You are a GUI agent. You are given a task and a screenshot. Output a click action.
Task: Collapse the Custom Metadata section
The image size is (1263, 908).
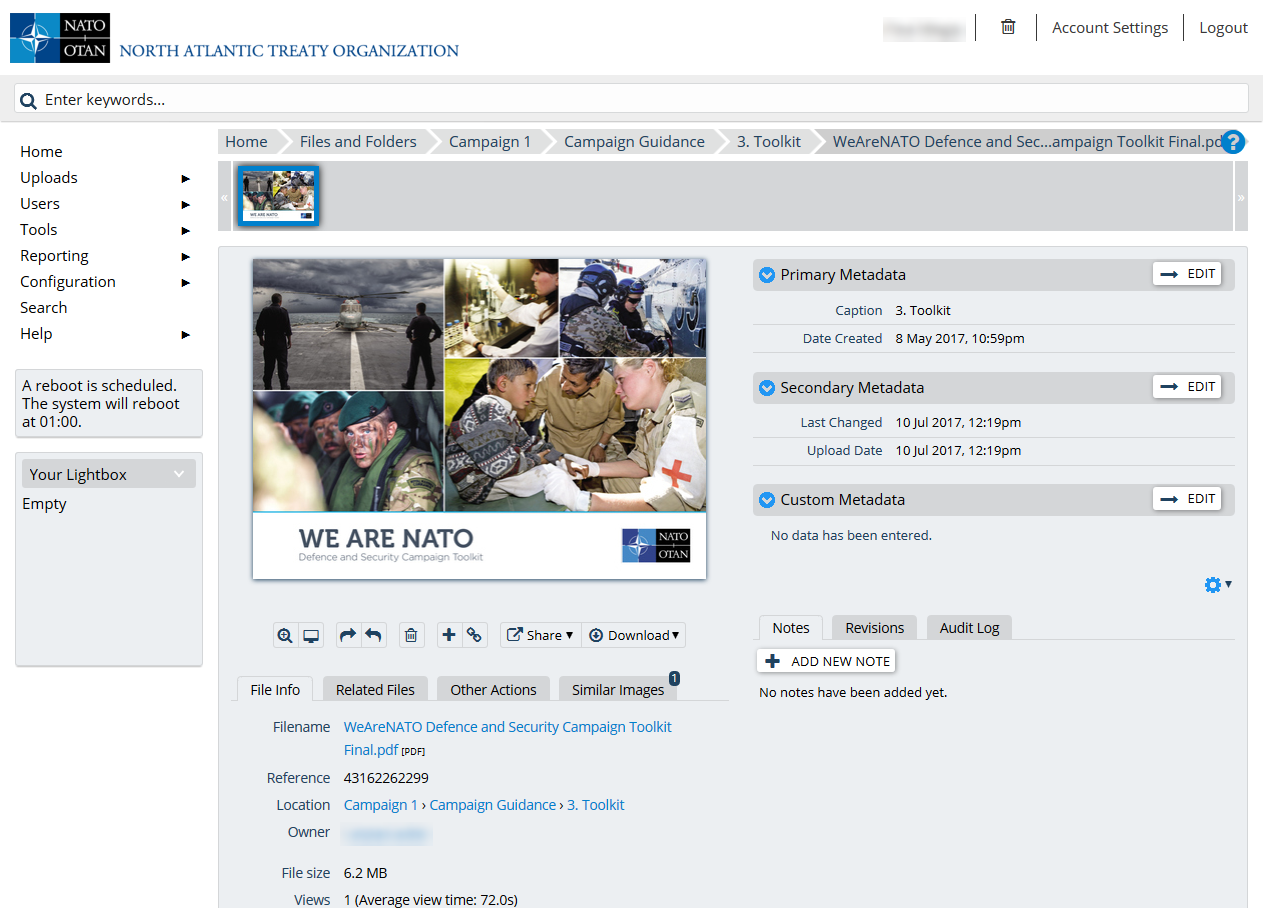click(x=767, y=500)
